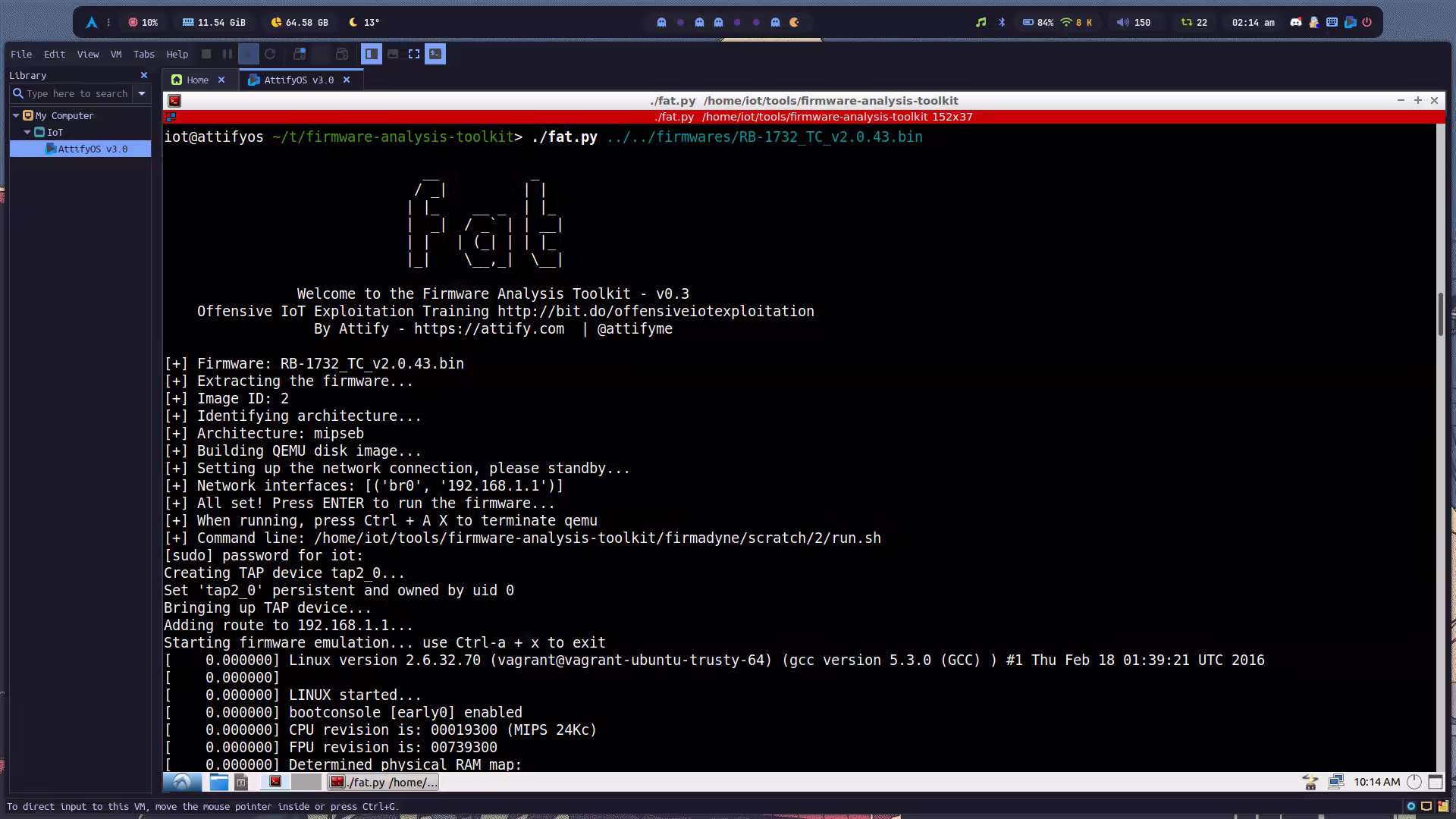Select ./fat.py task in guest taskbar
The width and height of the screenshot is (1456, 819).
click(384, 782)
